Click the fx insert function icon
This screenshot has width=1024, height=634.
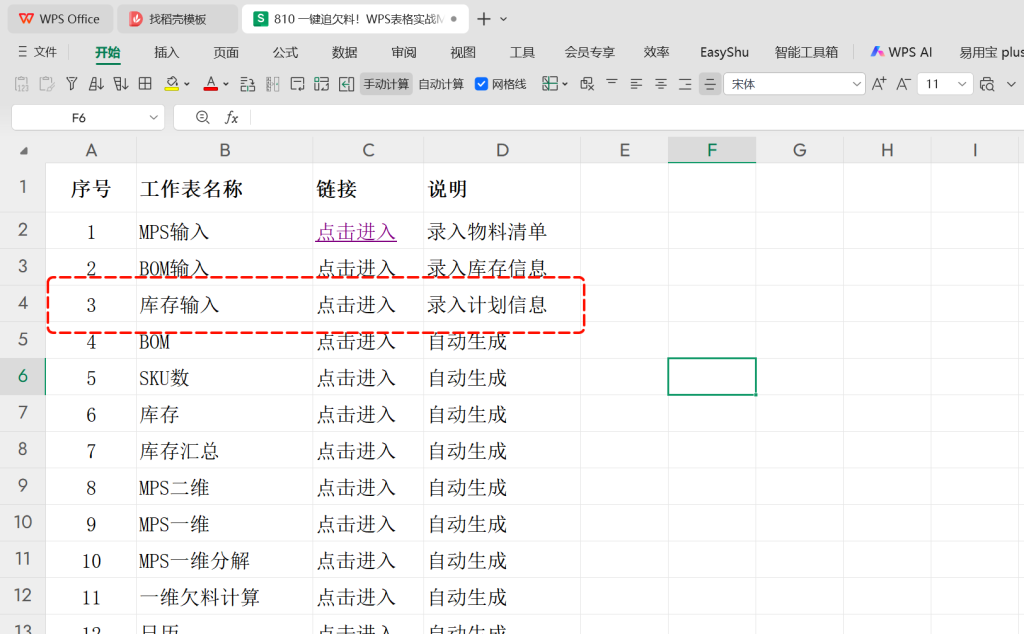(x=231, y=118)
